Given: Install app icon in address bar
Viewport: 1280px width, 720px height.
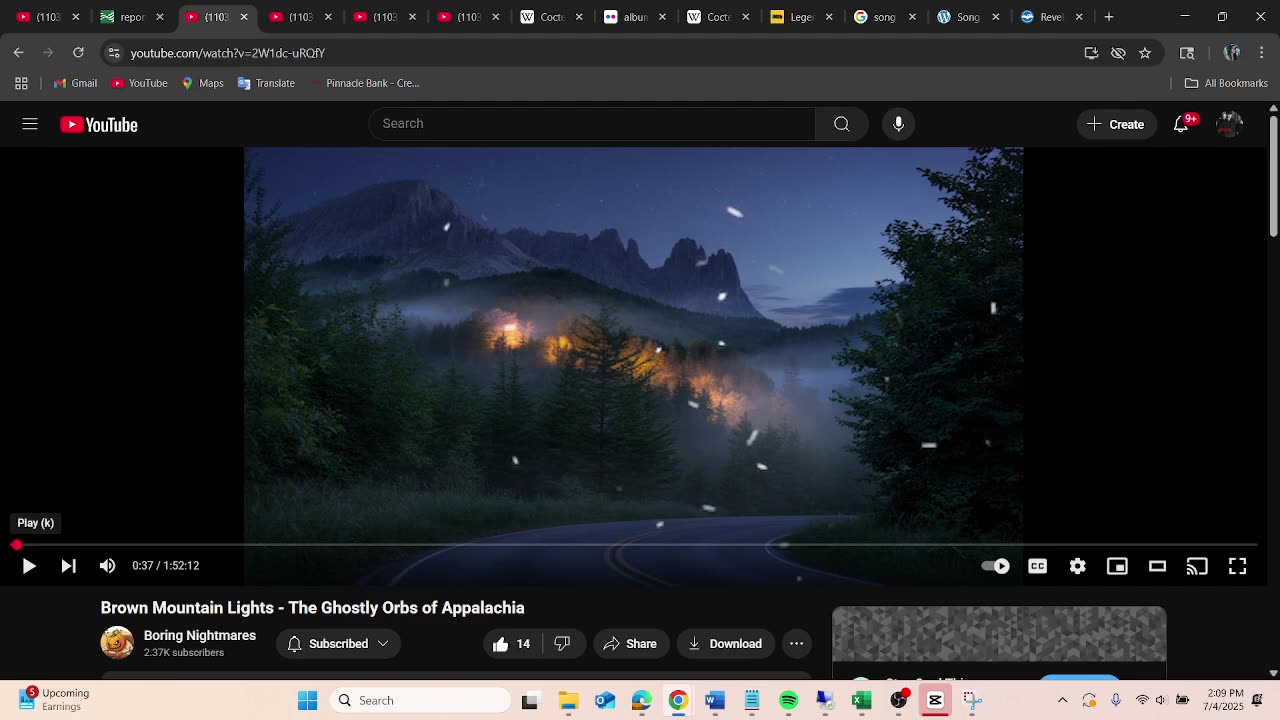Looking at the screenshot, I should tap(1091, 53).
